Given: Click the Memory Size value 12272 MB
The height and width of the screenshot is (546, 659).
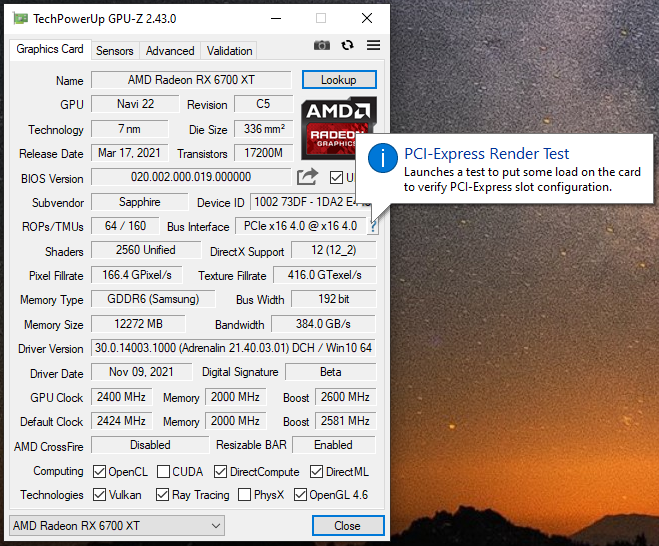Looking at the screenshot, I should tap(138, 324).
